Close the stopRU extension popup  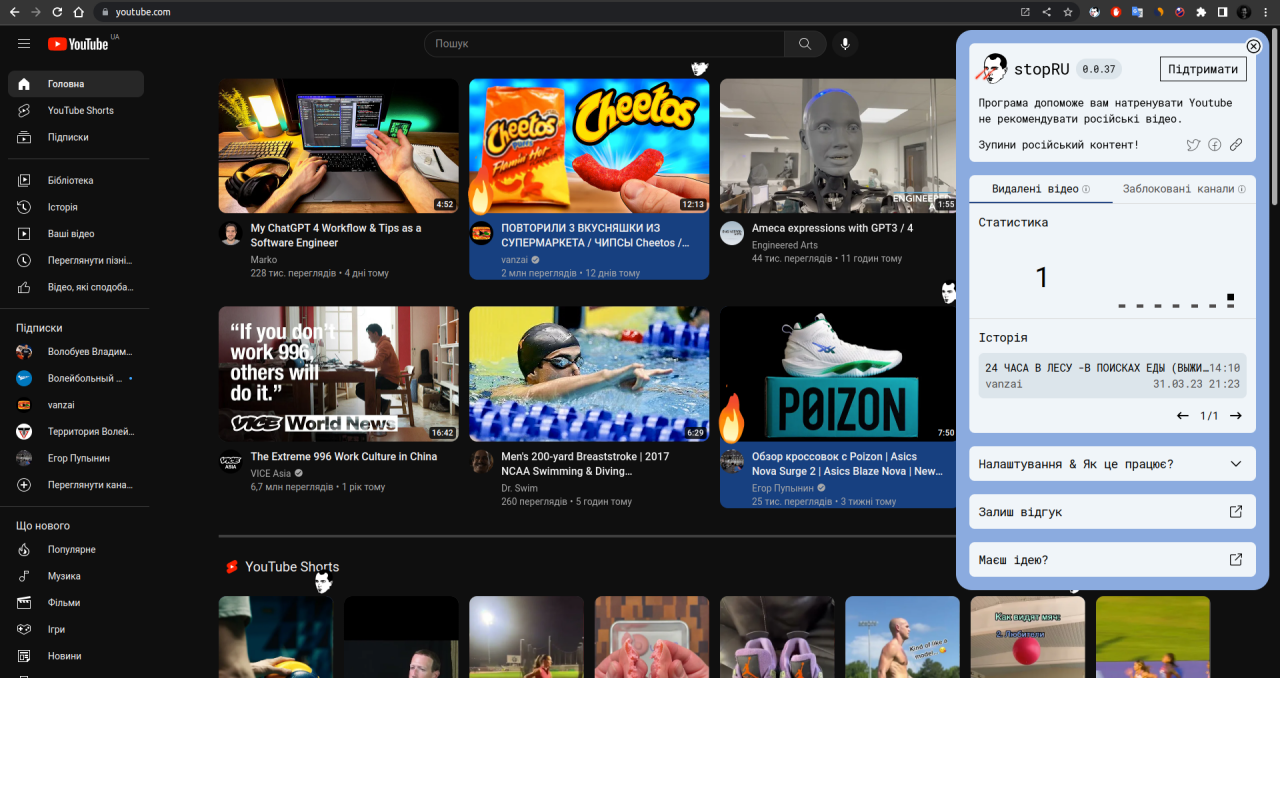coord(1253,47)
